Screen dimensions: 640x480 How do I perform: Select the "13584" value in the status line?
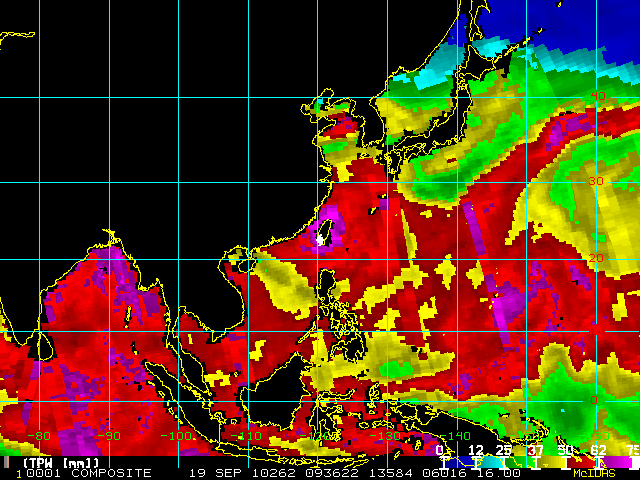pos(390,473)
